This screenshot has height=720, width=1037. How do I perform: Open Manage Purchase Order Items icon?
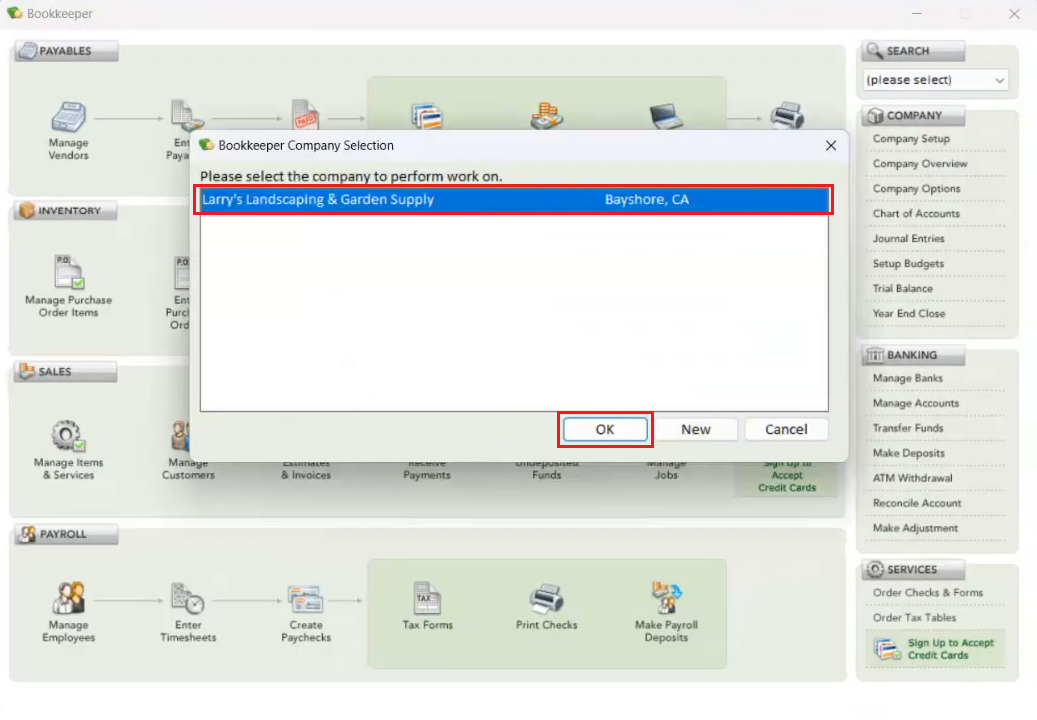(68, 272)
